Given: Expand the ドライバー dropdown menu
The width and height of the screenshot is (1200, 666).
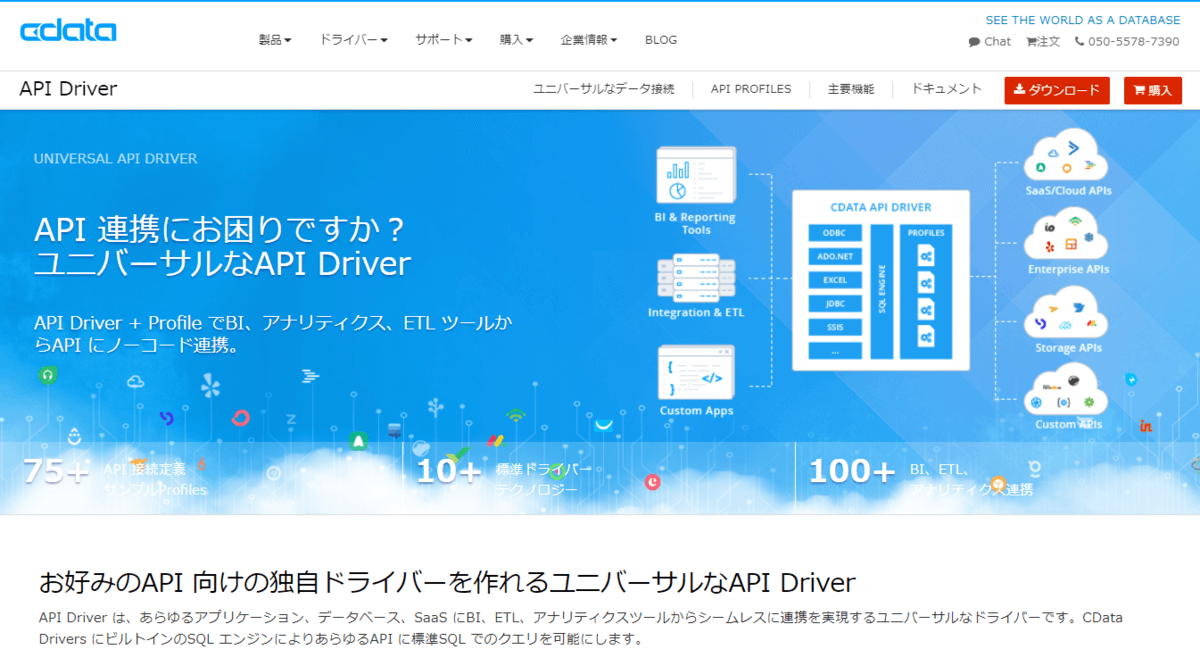Looking at the screenshot, I should pos(353,40).
